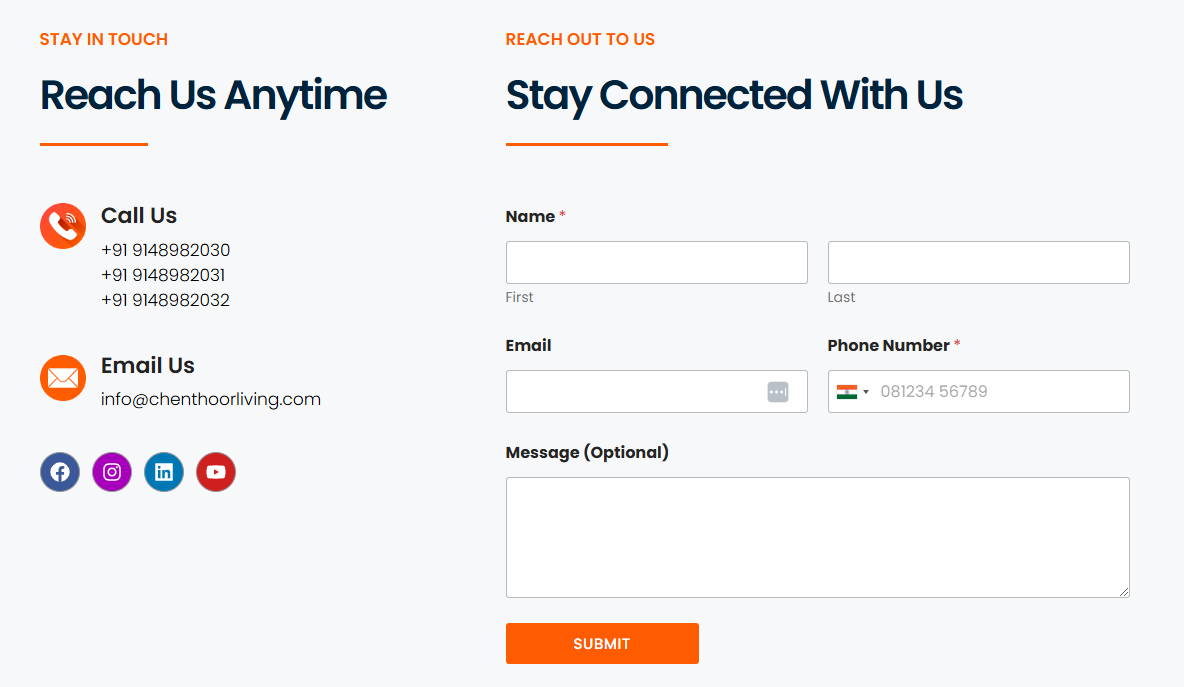Click the orange phone call icon

[63, 226]
